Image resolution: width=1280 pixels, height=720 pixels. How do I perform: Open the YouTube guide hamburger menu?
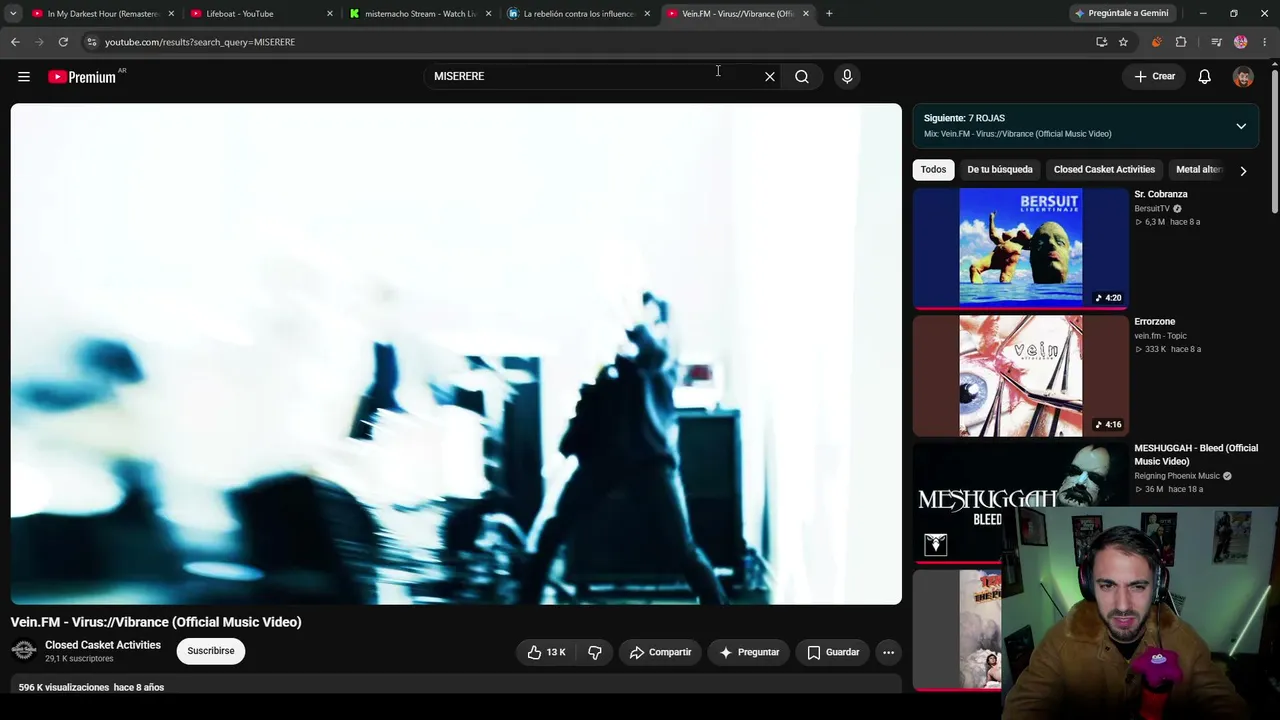point(24,76)
